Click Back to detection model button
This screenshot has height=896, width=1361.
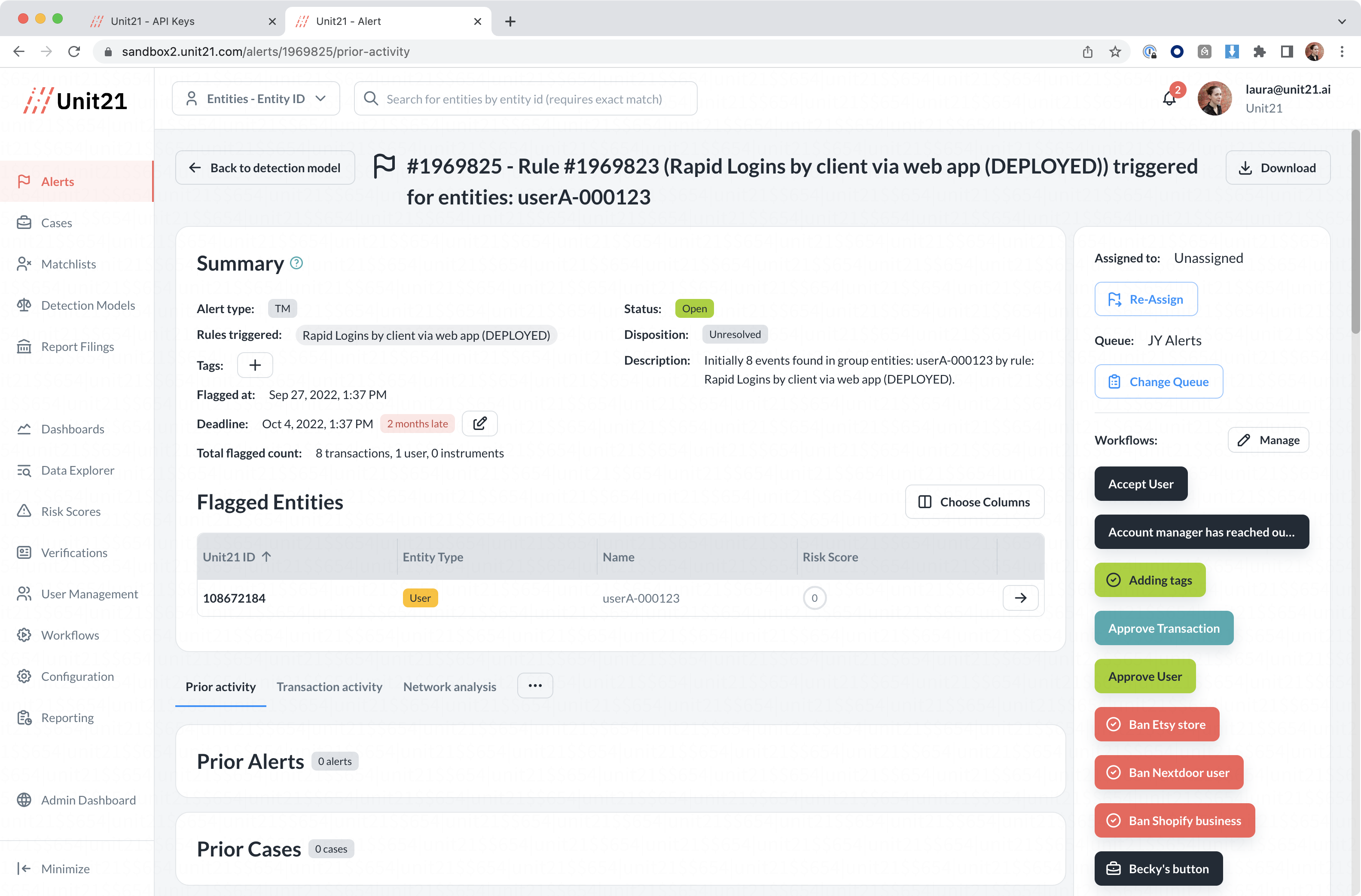[265, 168]
